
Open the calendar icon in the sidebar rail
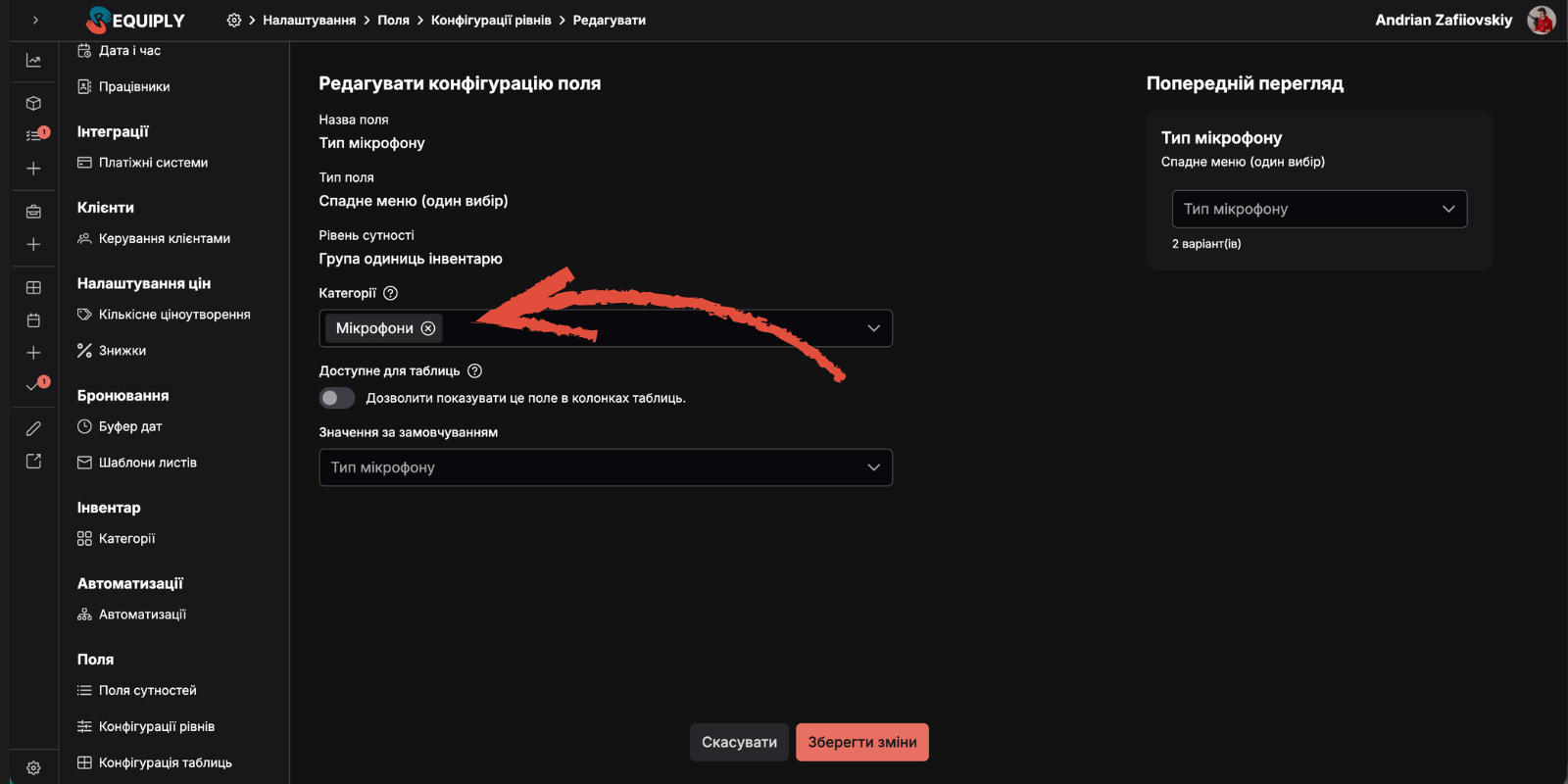(32, 318)
